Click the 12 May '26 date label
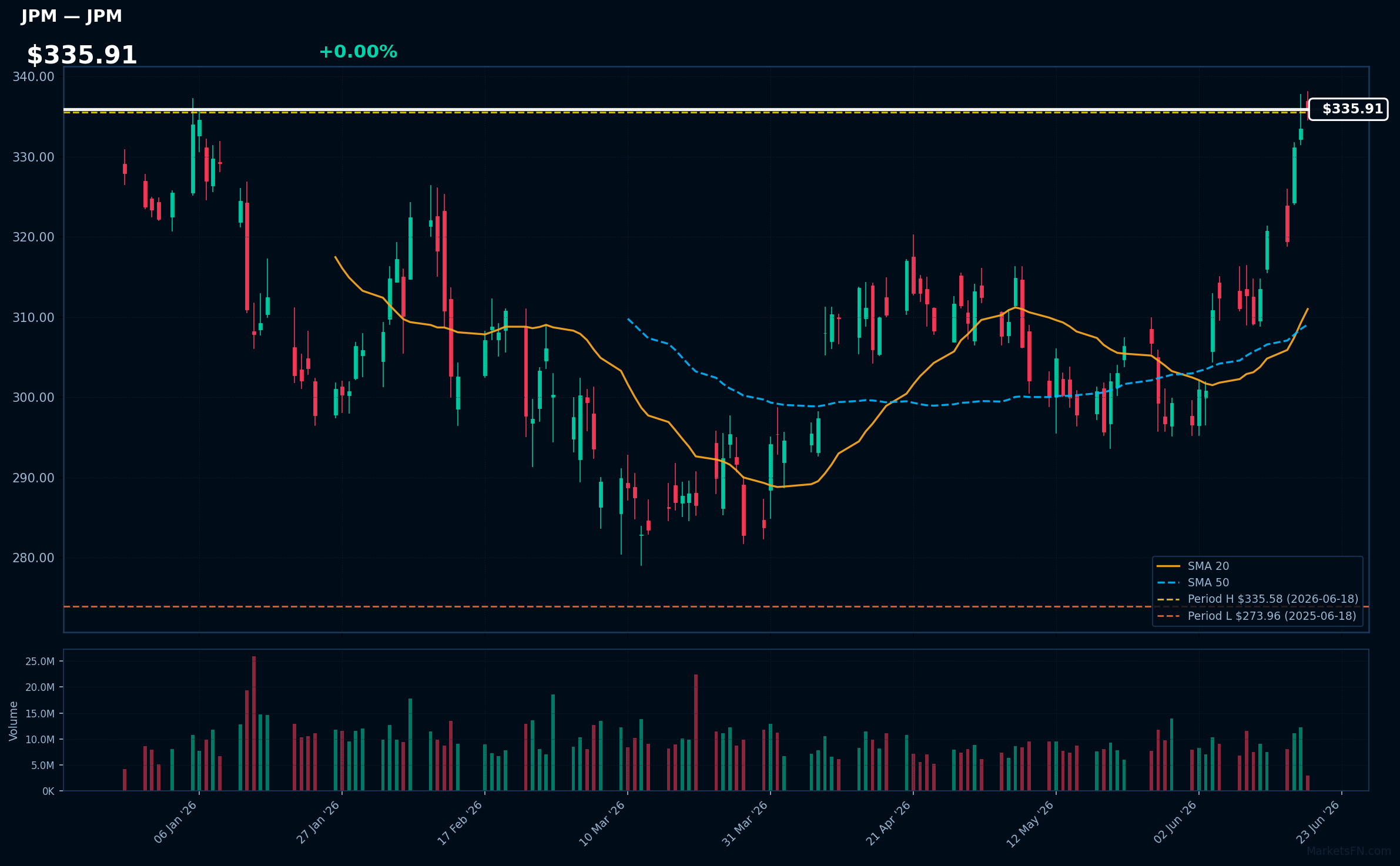This screenshot has height=866, width=1400. click(x=1030, y=824)
